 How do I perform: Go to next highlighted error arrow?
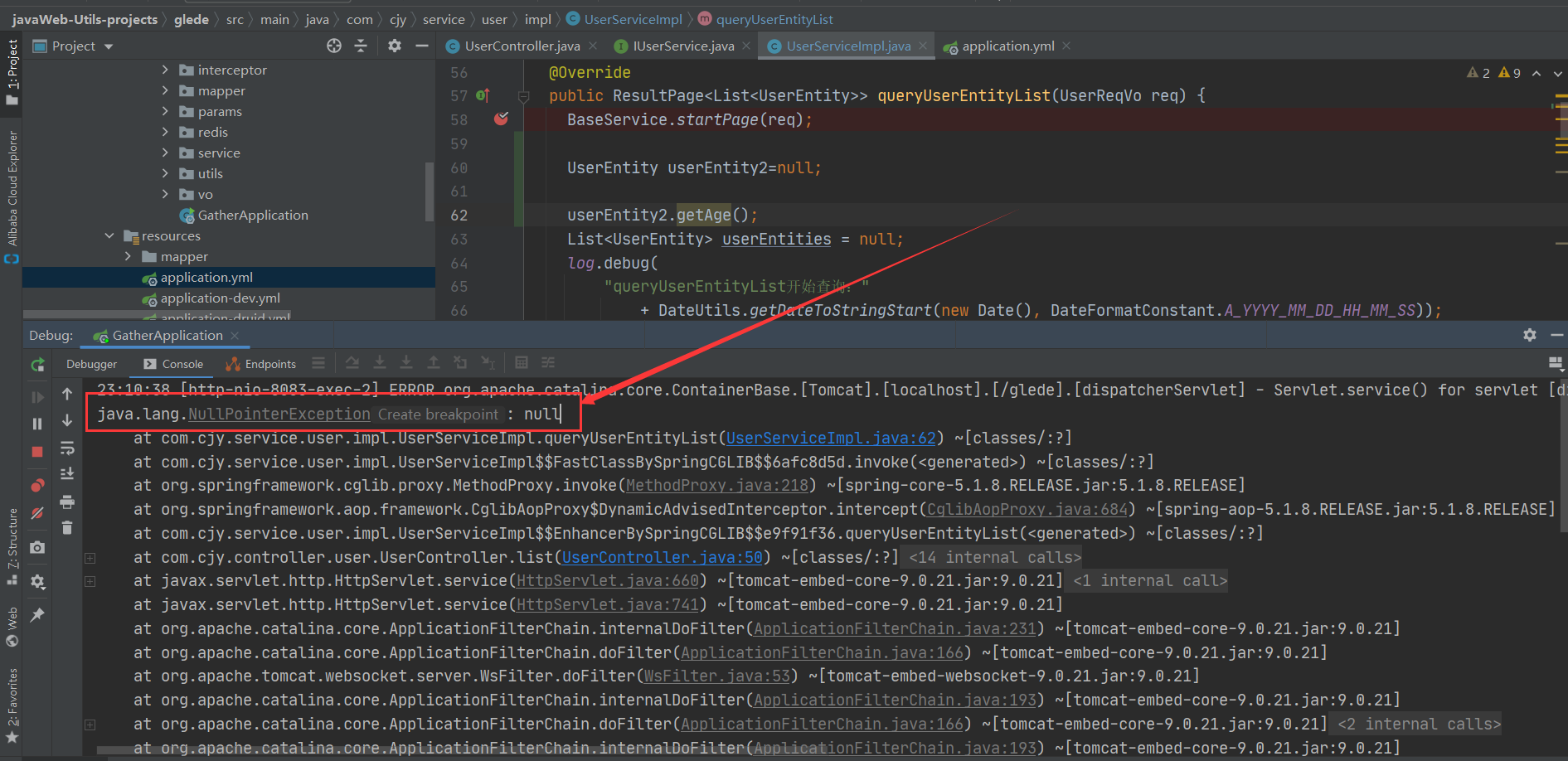(1557, 73)
